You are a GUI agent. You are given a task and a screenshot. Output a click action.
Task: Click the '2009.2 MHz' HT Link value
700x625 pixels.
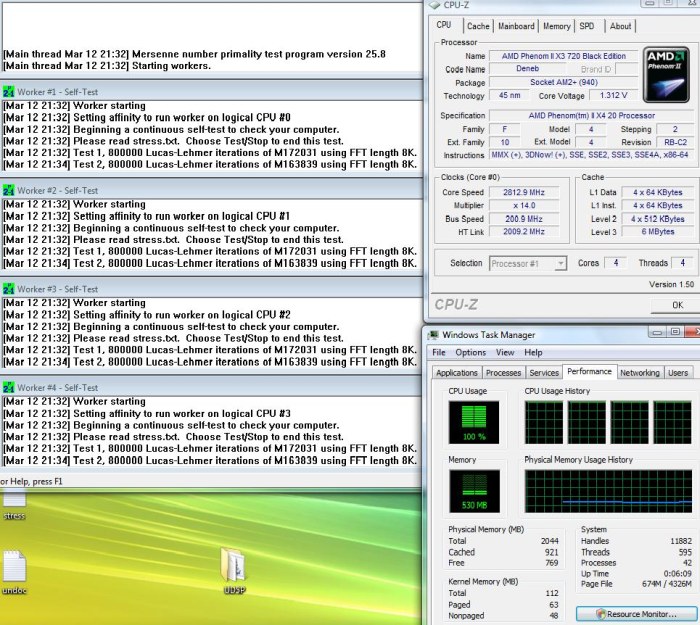pos(524,232)
